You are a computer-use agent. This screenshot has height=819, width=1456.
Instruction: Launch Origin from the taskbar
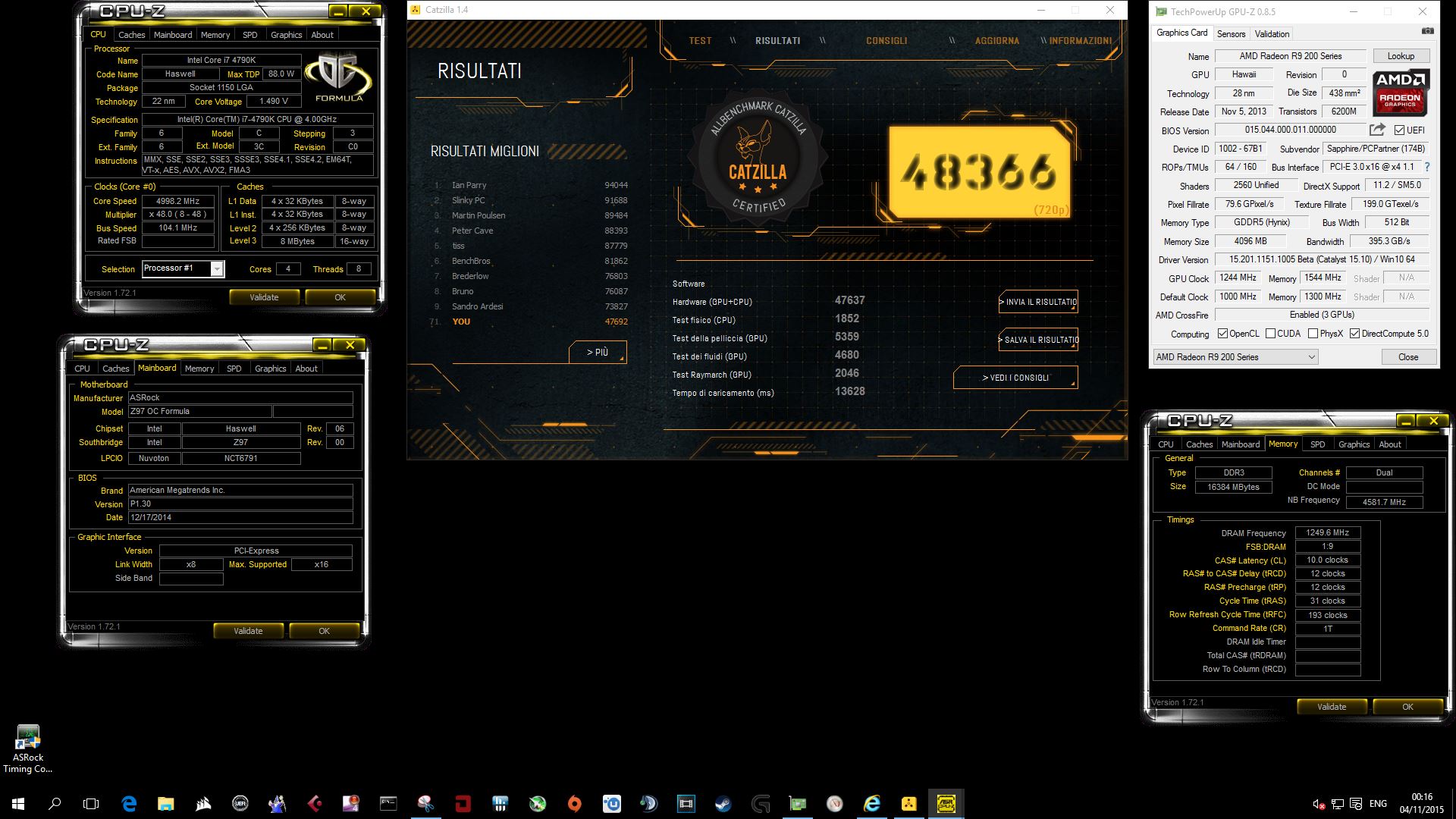tap(574, 804)
